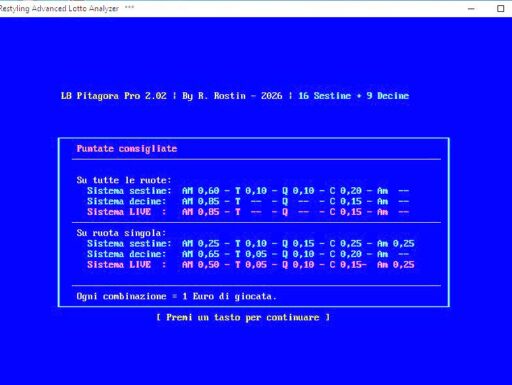Click 'T 0,05' in single-wheel Sistema decine row
The height and width of the screenshot is (385, 512).
coord(251,254)
